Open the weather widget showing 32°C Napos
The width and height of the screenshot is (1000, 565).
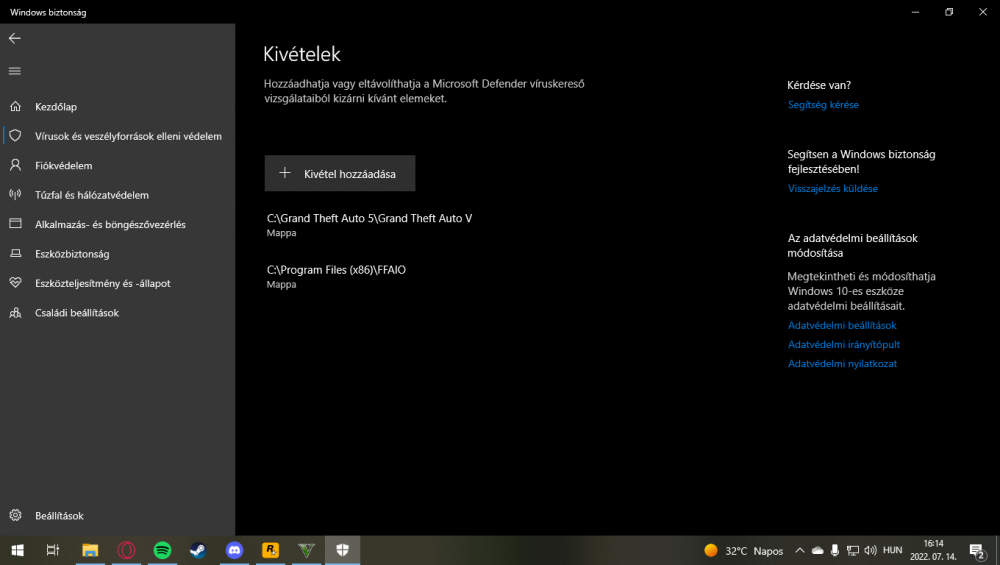click(744, 550)
